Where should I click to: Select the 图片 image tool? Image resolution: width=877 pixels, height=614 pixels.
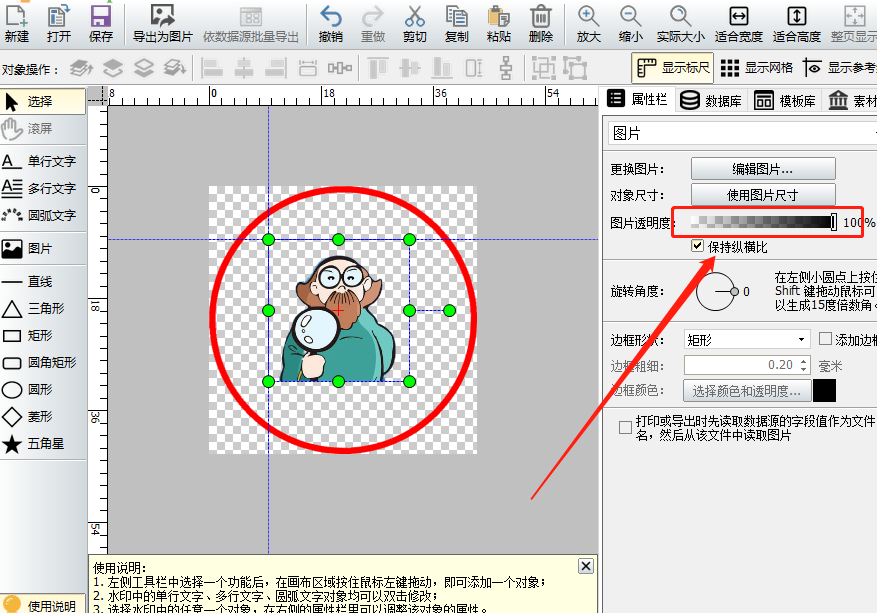[43, 248]
